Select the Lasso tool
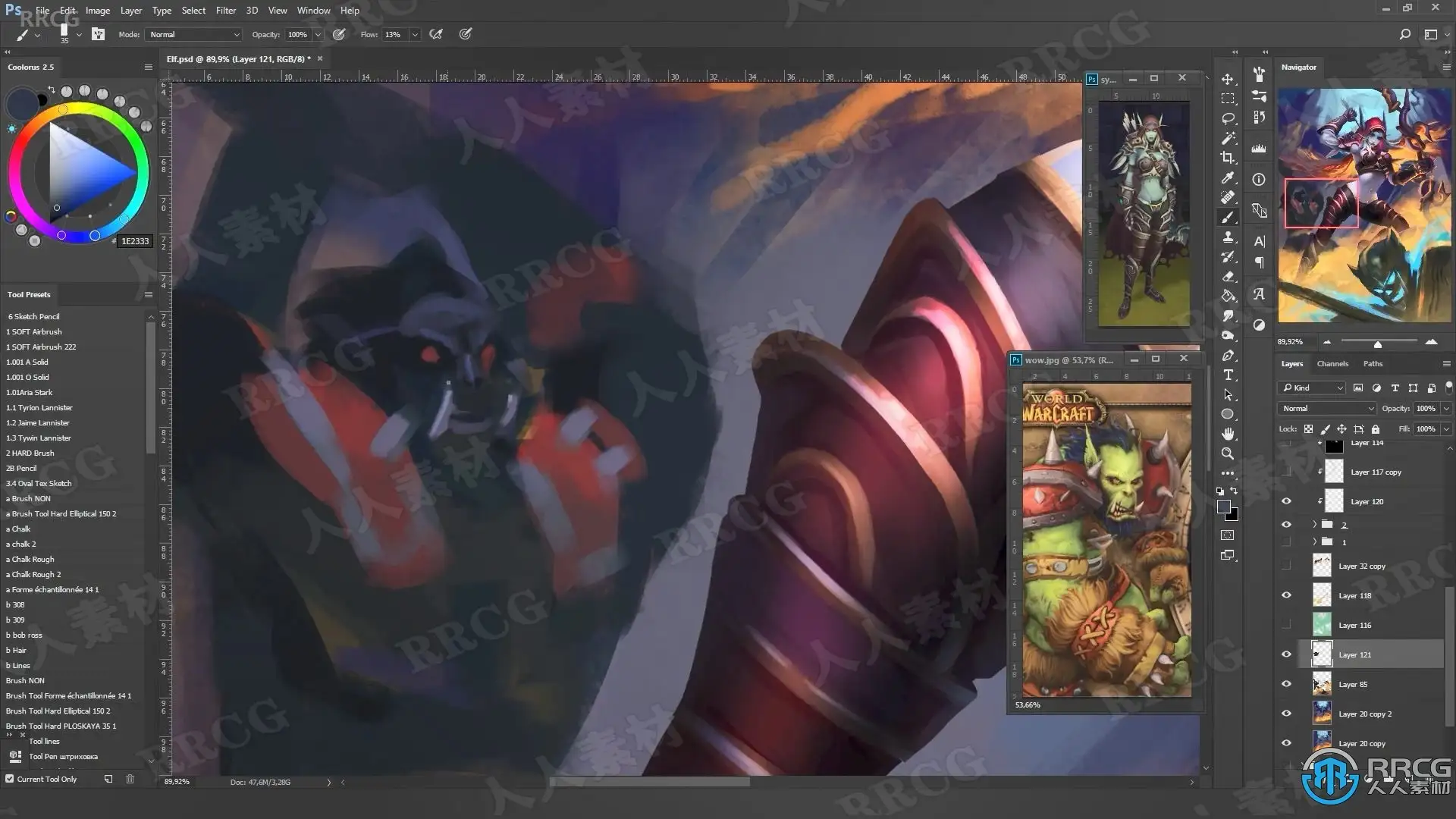The width and height of the screenshot is (1456, 819). click(x=1228, y=118)
